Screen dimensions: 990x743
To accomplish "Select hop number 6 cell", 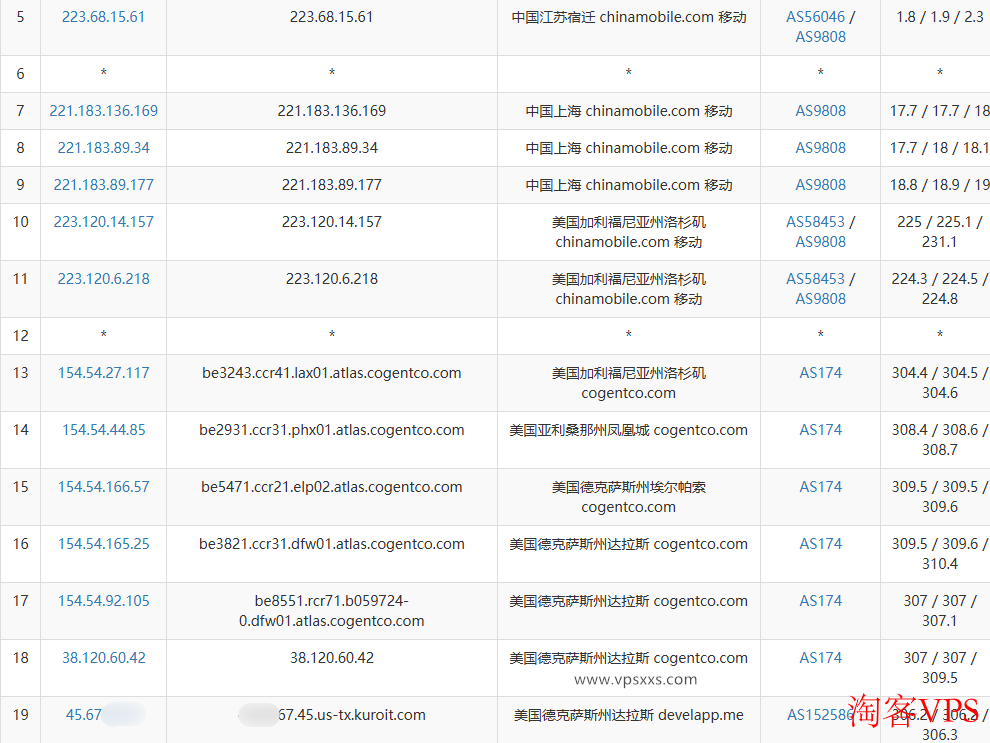I will 21,74.
